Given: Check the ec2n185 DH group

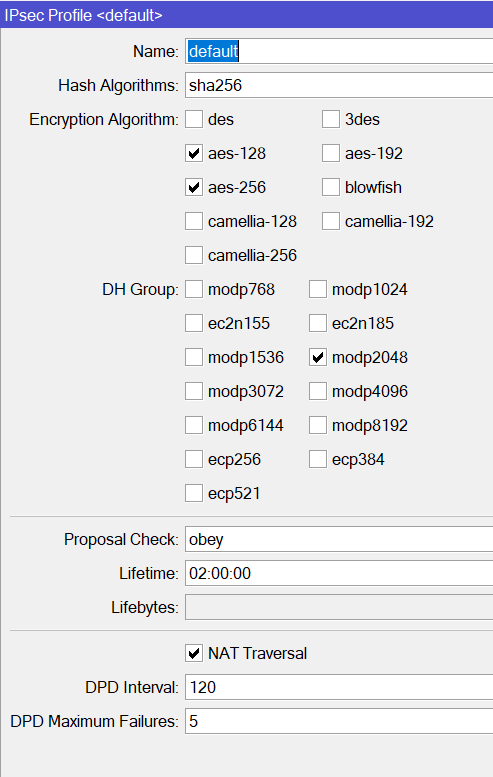Looking at the screenshot, I should (x=318, y=324).
